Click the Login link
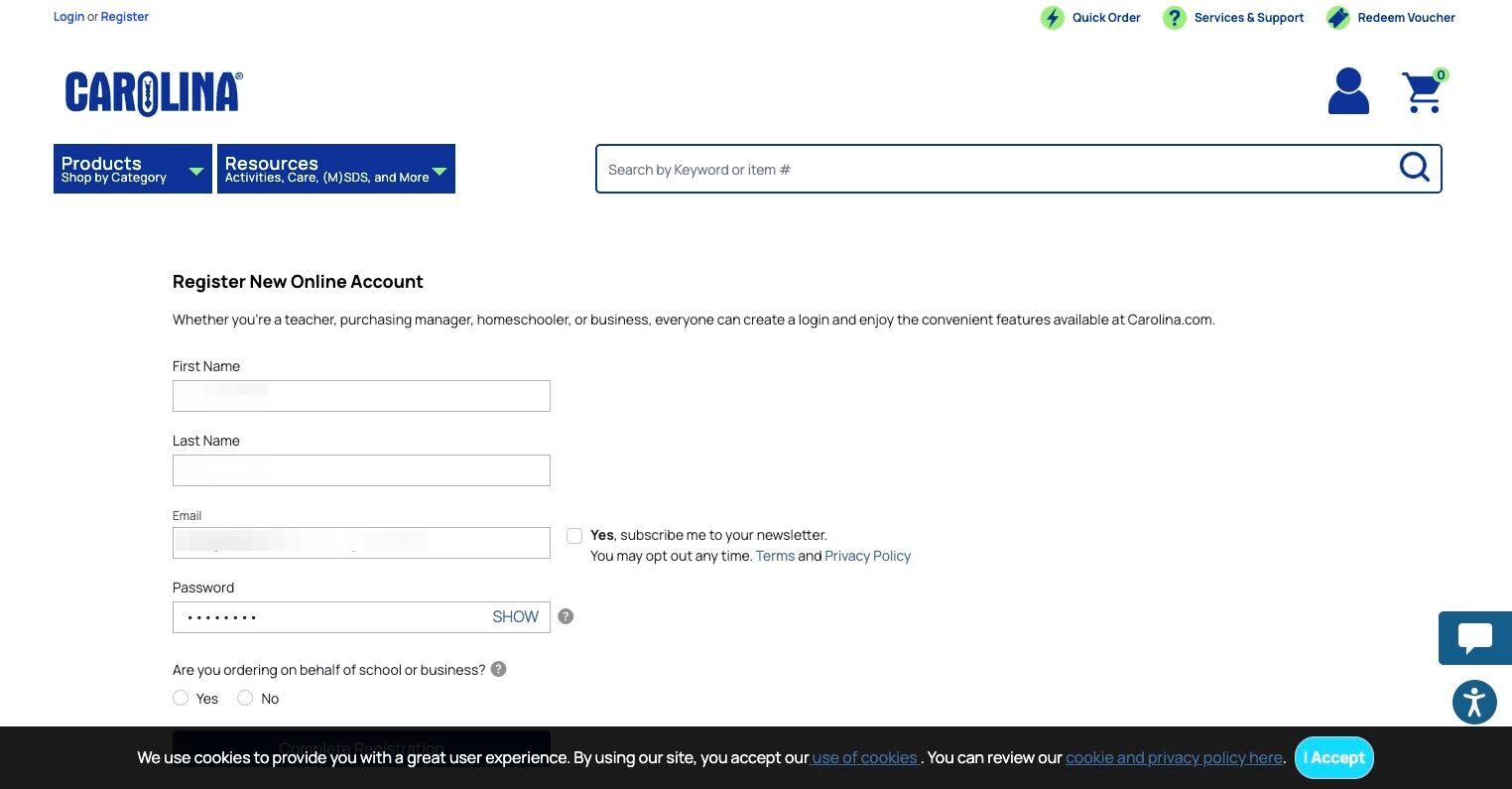The image size is (1512, 789). pos(68,17)
